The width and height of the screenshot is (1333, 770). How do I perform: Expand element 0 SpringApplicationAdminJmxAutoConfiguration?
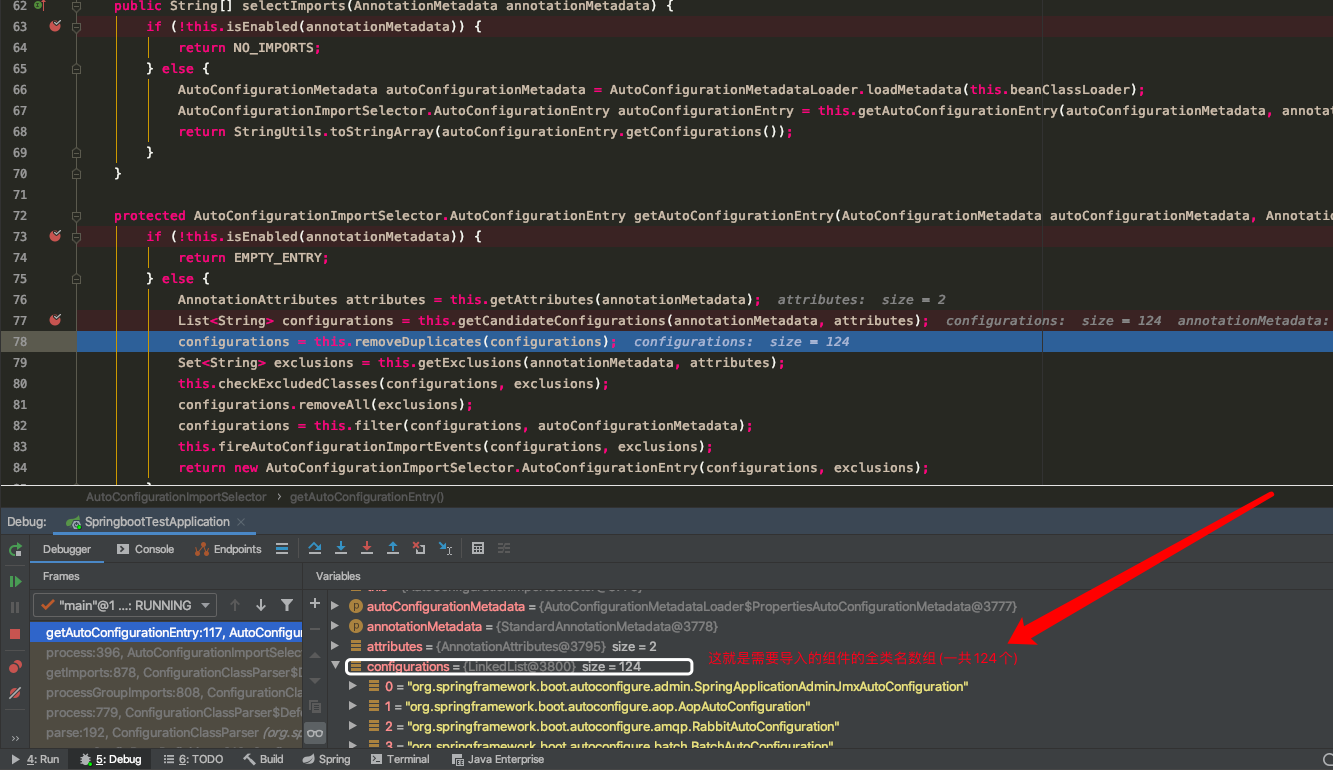352,686
